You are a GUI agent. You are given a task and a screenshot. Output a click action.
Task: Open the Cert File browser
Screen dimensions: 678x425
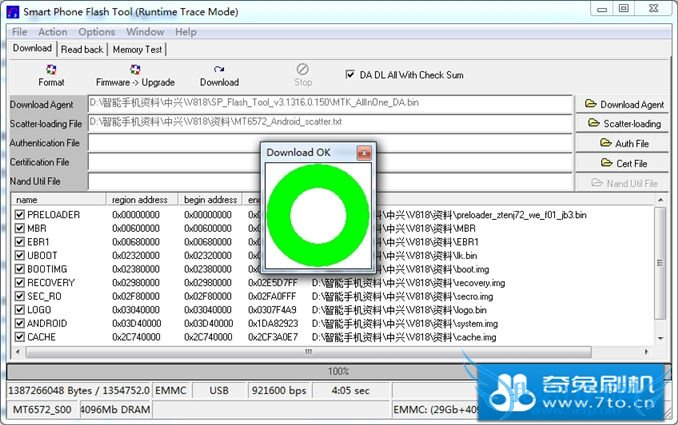coord(624,163)
